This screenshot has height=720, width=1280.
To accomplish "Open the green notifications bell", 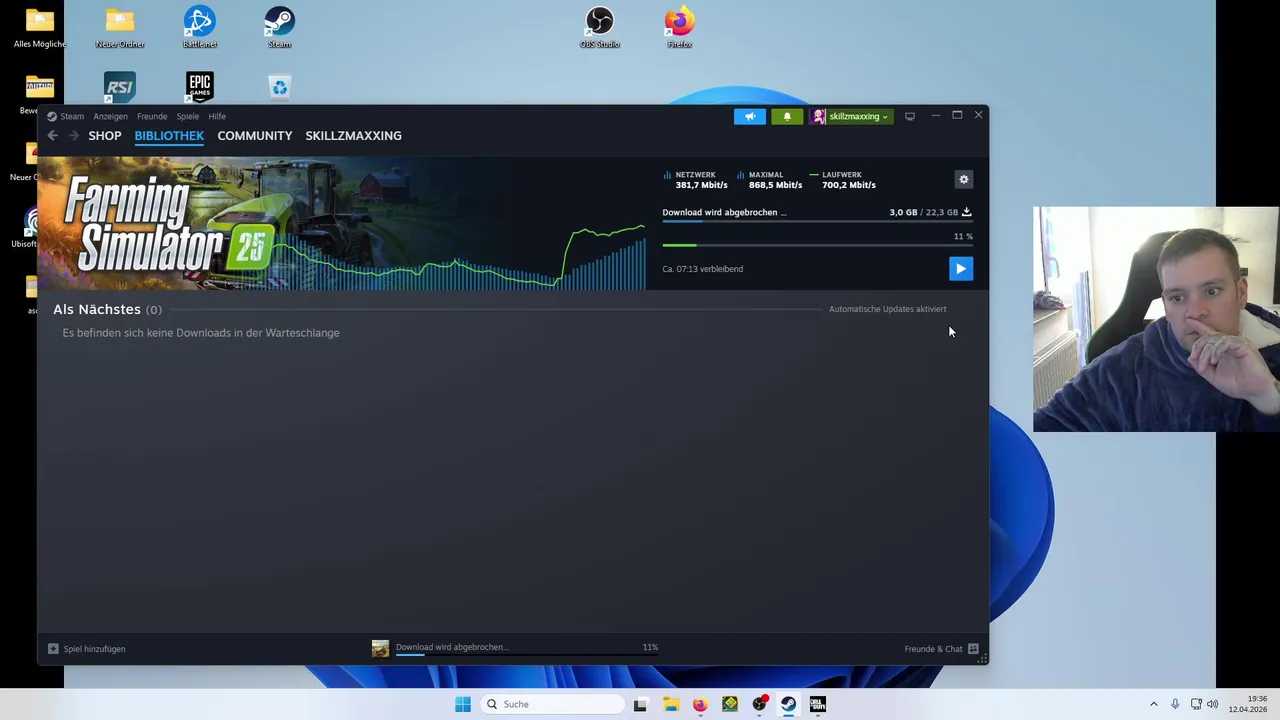I will coord(787,116).
